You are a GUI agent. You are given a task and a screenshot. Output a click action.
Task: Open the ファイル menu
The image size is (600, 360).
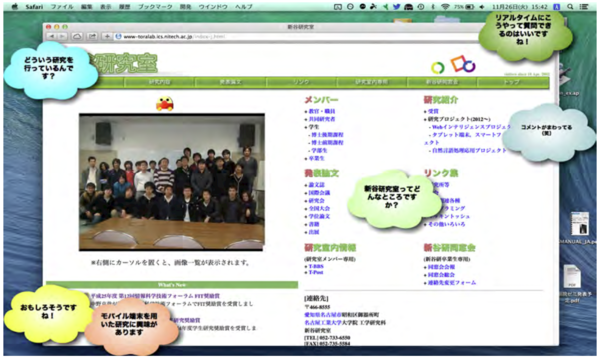[63, 7]
